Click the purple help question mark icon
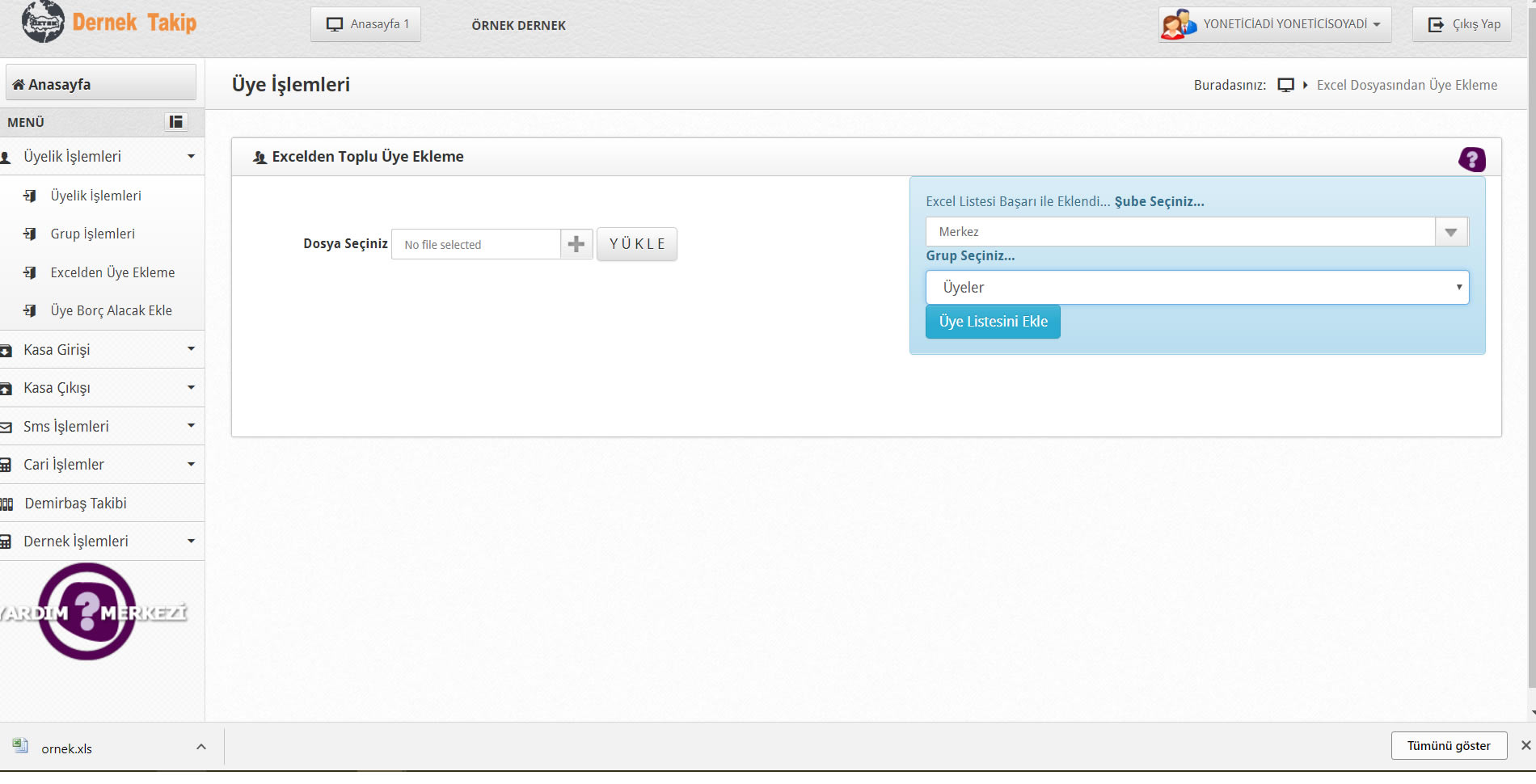 1471,159
